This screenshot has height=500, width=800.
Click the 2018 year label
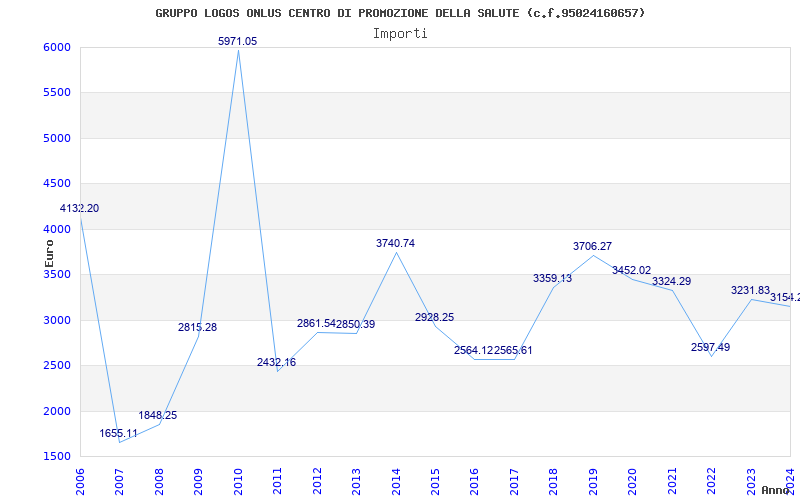pyautogui.click(x=554, y=482)
